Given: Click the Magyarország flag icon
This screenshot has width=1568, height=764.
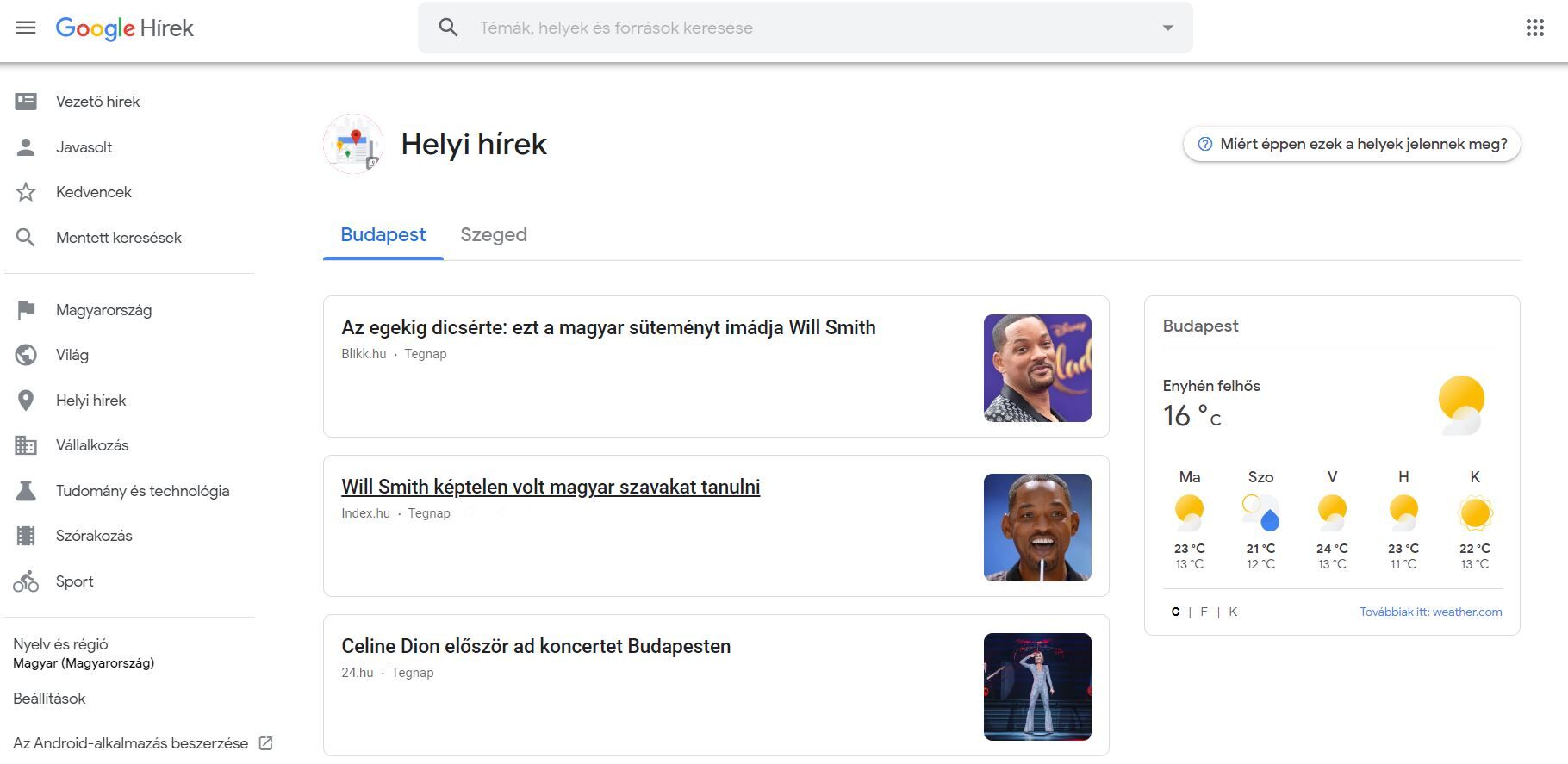Looking at the screenshot, I should coord(26,310).
